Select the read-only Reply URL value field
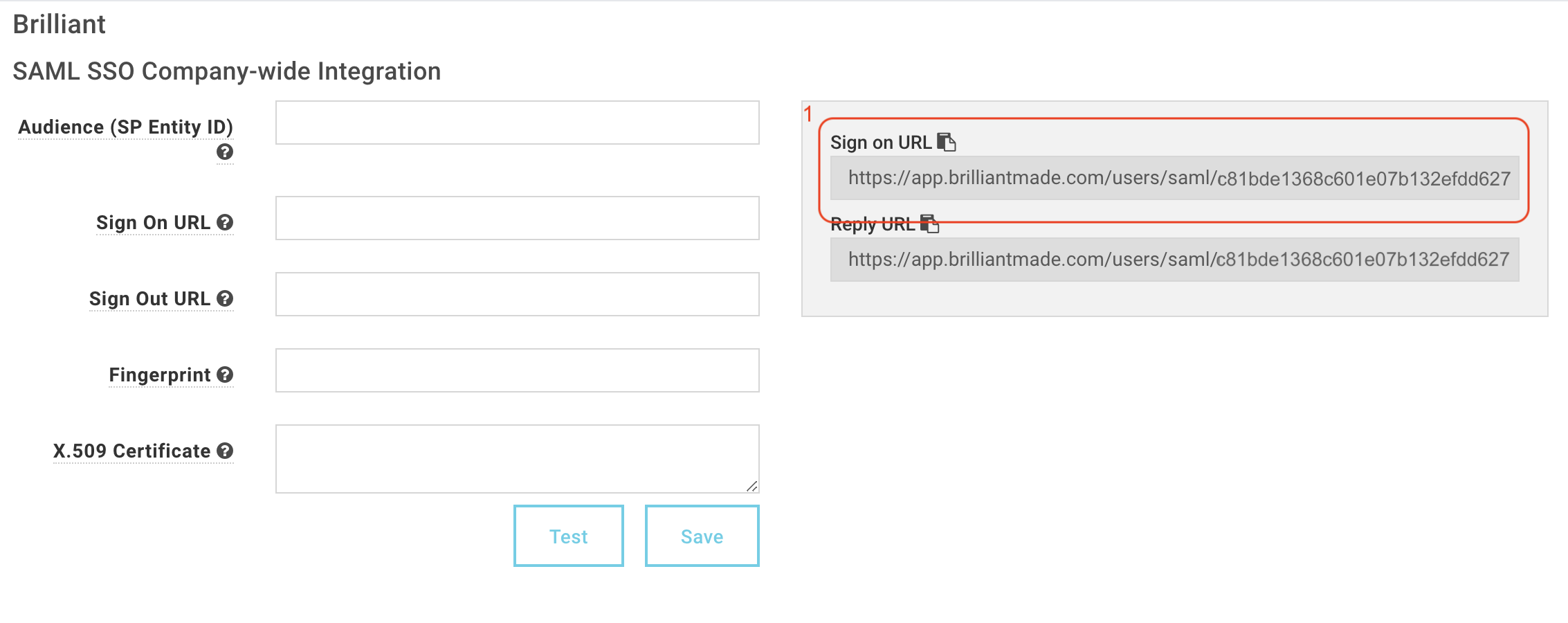1568x623 pixels. coord(1174,260)
